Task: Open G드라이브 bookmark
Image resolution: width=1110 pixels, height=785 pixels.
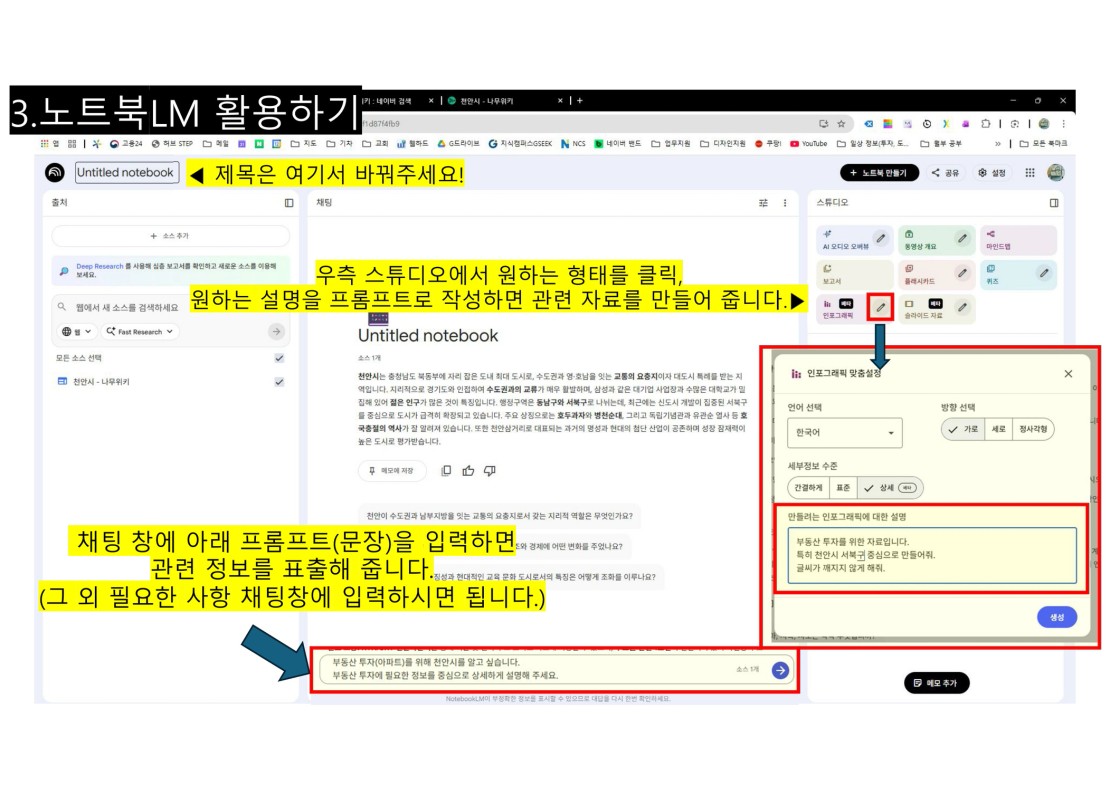Action: coord(458,144)
